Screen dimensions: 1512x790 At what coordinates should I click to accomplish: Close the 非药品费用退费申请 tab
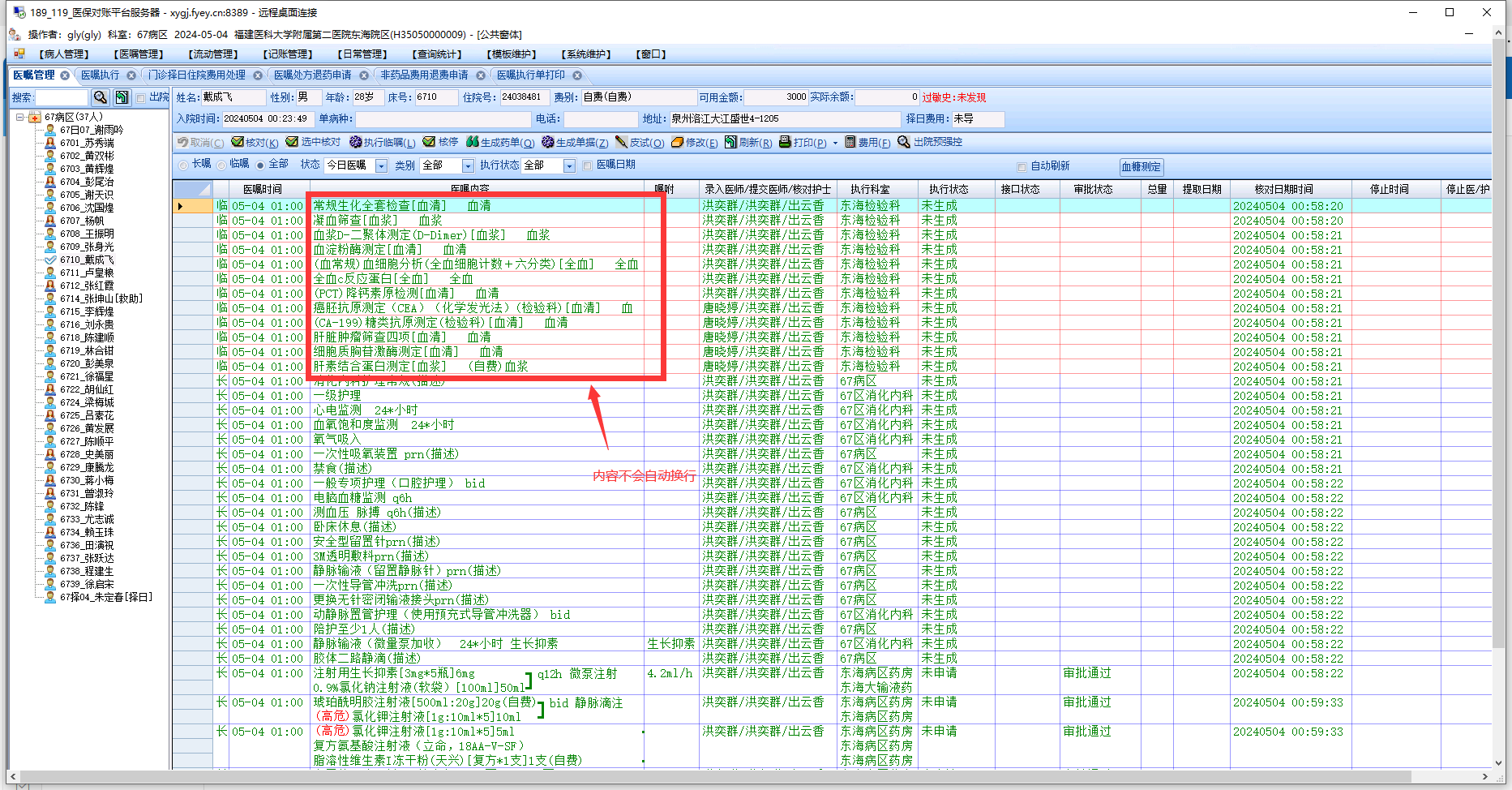[481, 75]
